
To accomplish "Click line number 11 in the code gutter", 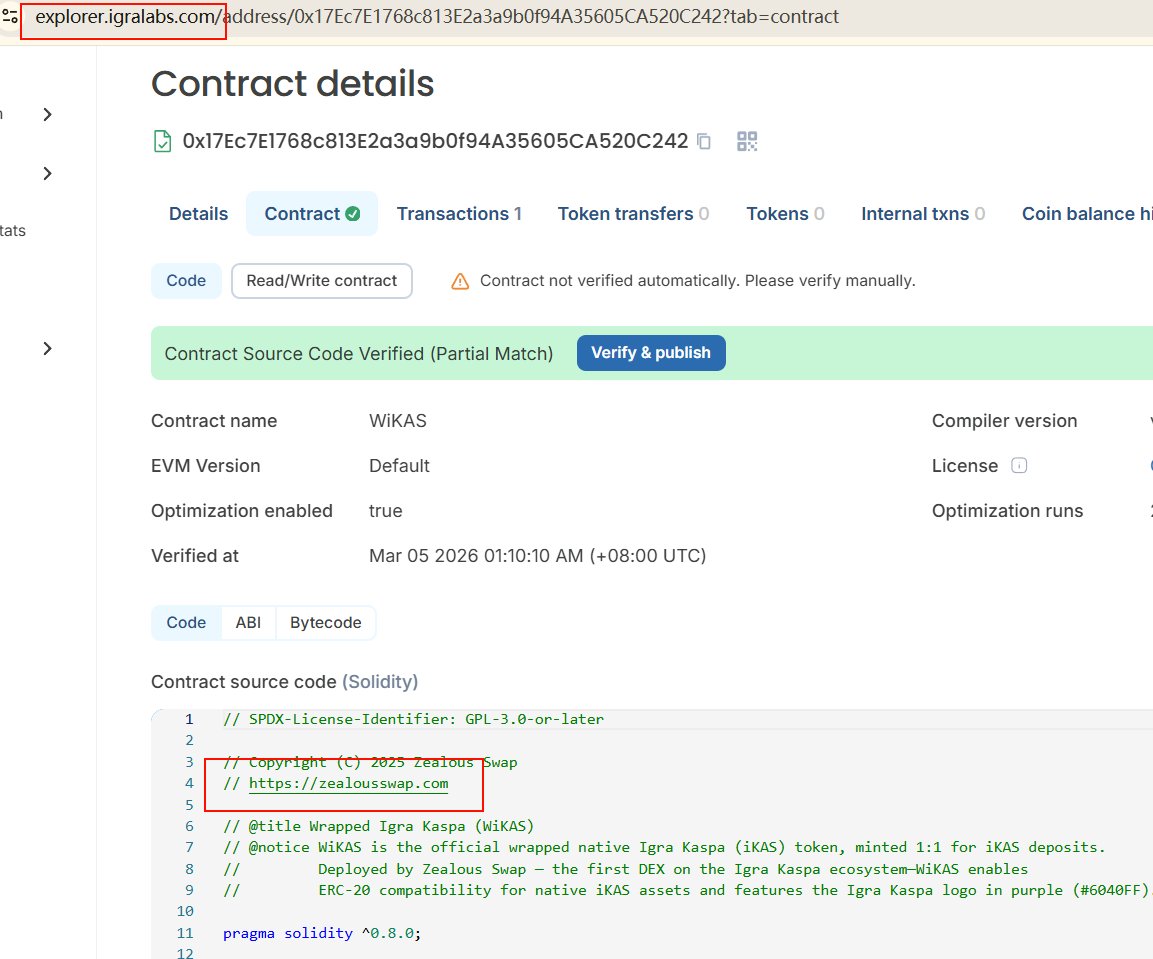I will (185, 933).
